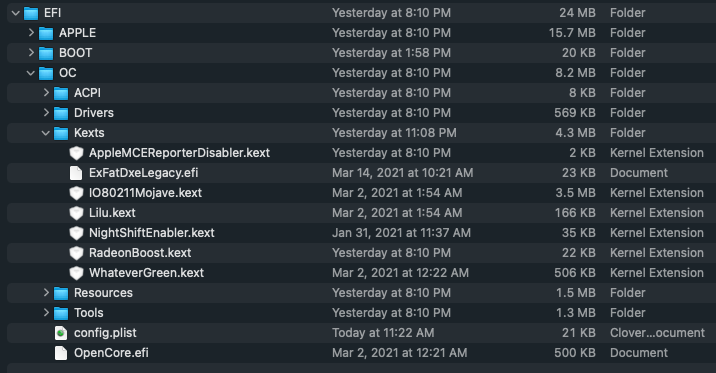Click the ExFatDxeLegacy.efi file icon
Screen dimensions: 716x373
click(x=76, y=173)
